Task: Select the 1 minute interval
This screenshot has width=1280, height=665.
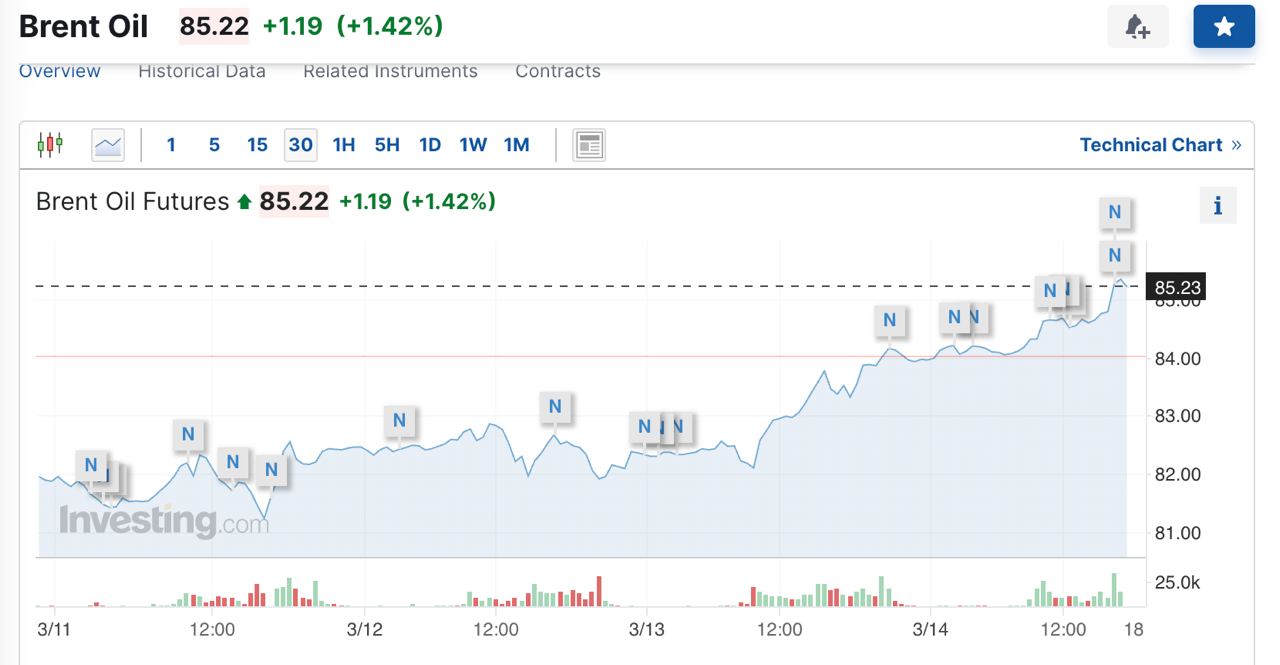Action: [171, 145]
